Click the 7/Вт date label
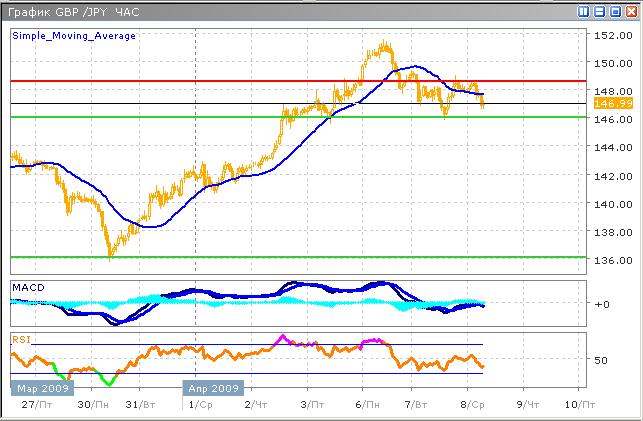The width and height of the screenshot is (643, 421). (416, 405)
